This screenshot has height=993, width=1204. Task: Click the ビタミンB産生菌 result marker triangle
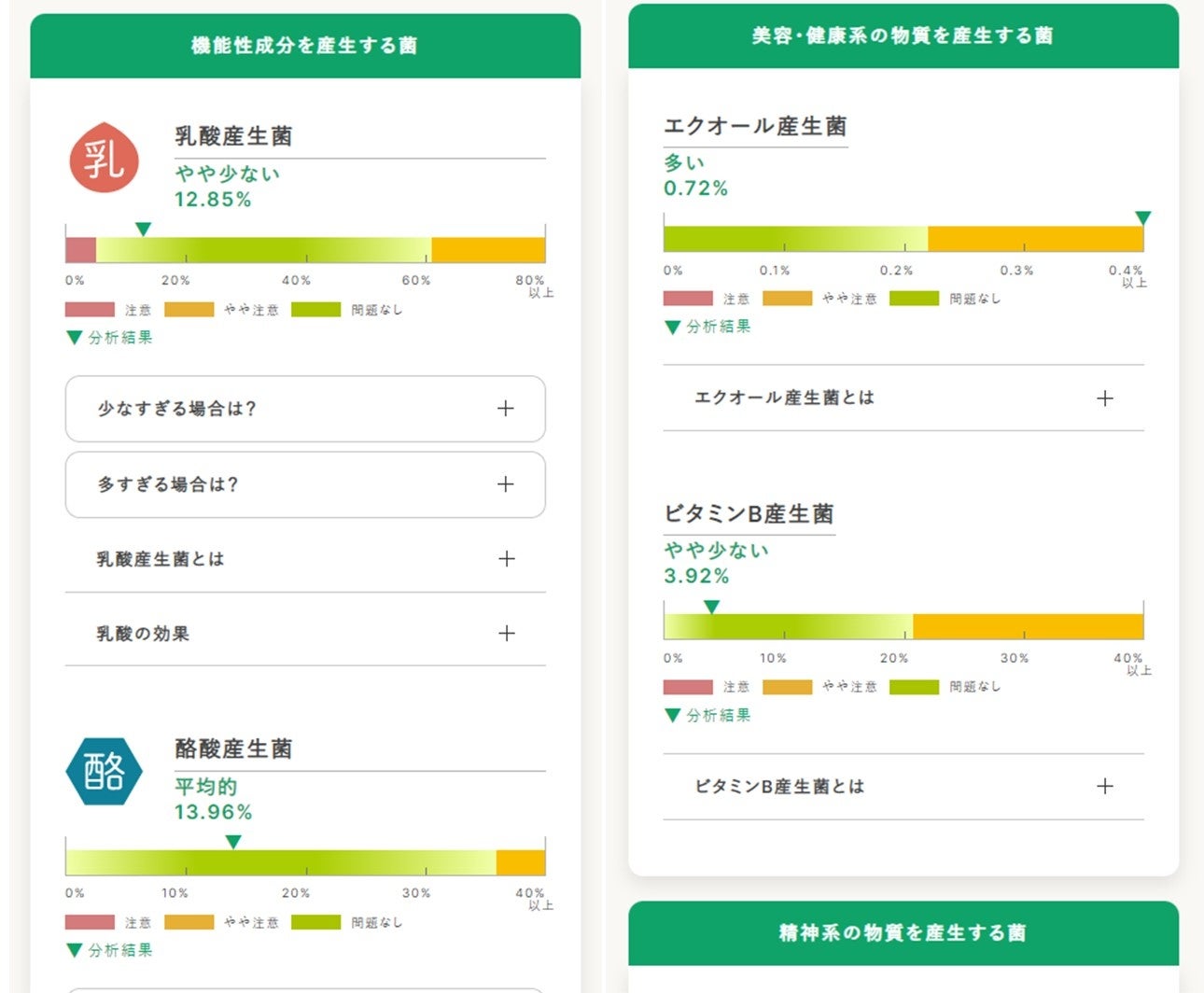pyautogui.click(x=711, y=607)
